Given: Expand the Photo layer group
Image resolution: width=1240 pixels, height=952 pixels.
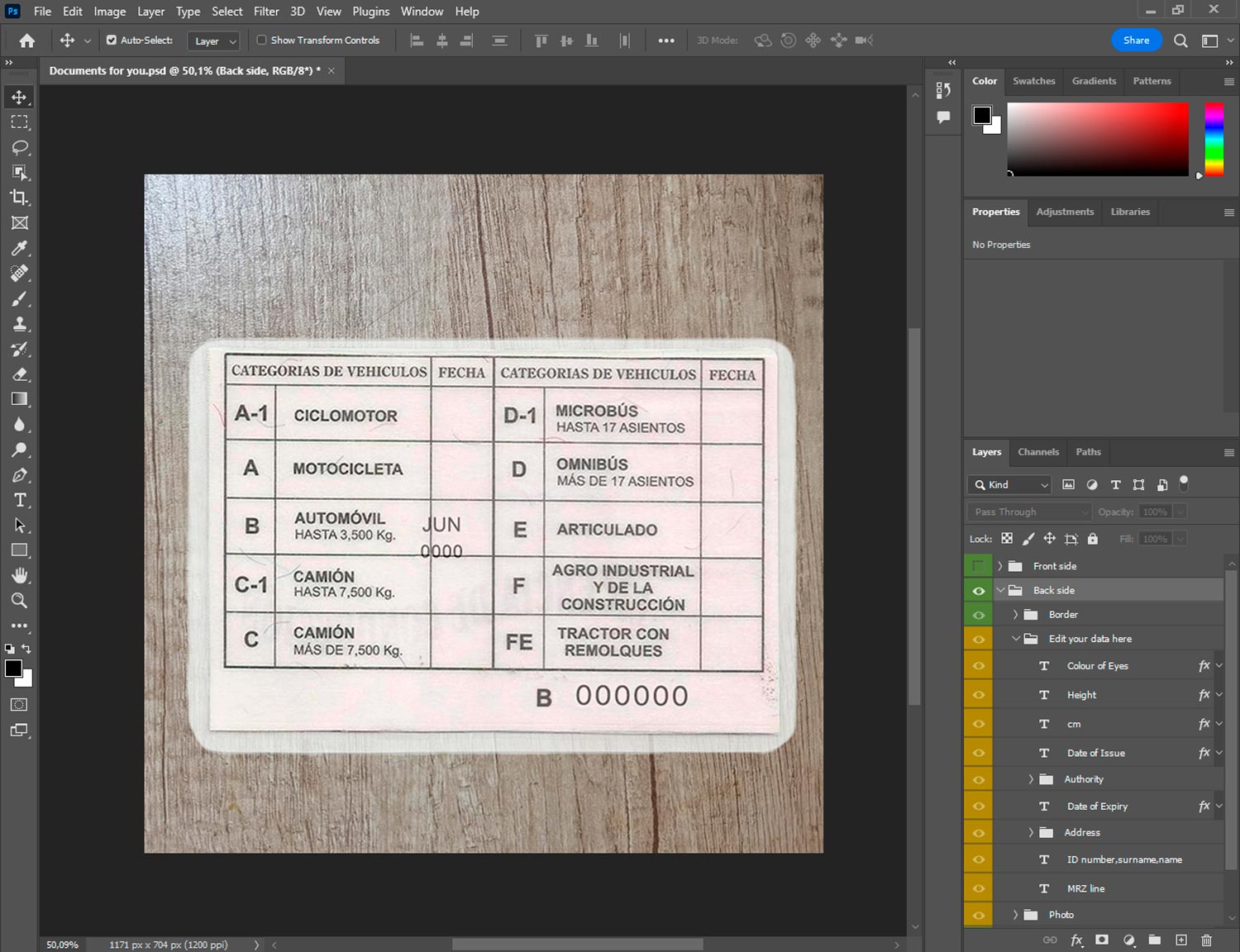Looking at the screenshot, I should click(1016, 915).
